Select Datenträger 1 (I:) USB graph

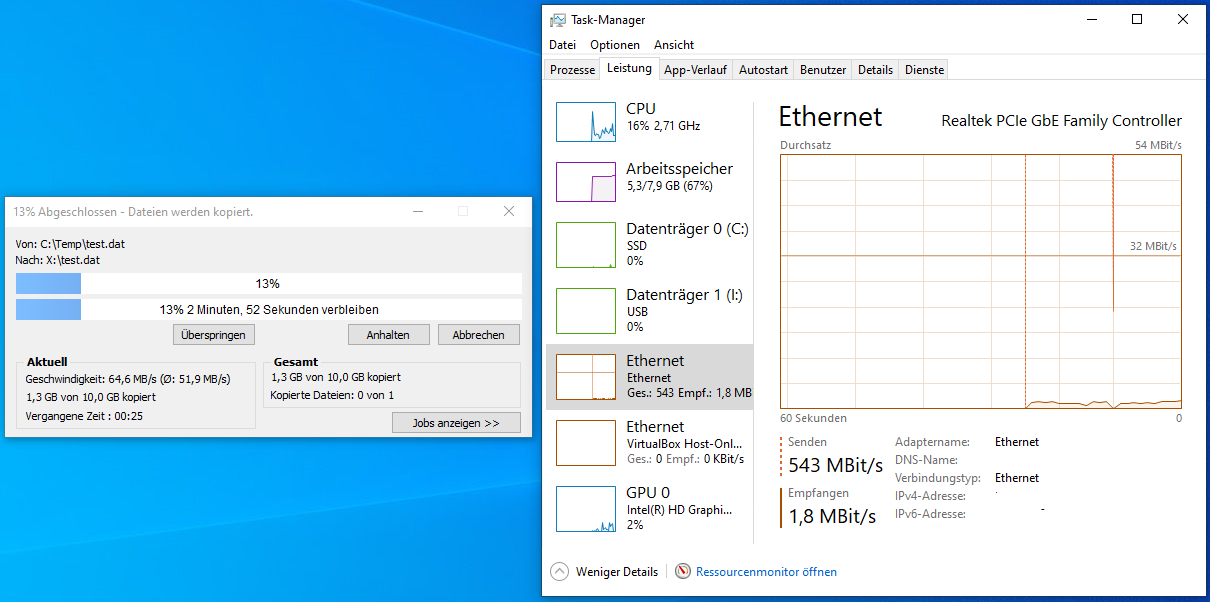pos(585,311)
